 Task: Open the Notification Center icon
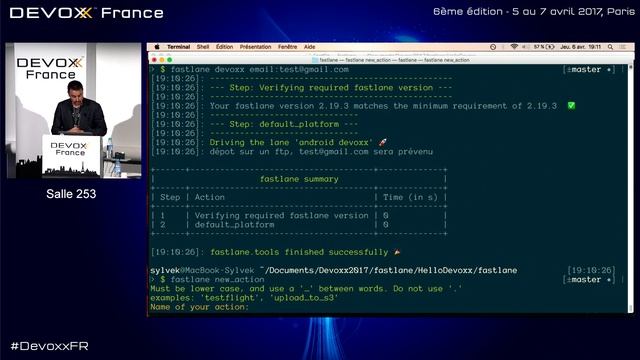click(623, 47)
